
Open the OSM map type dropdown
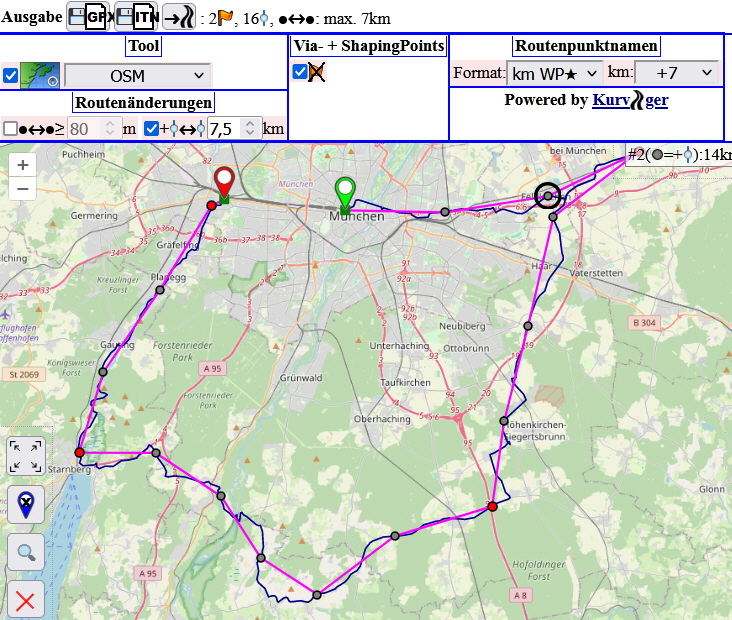[137, 76]
